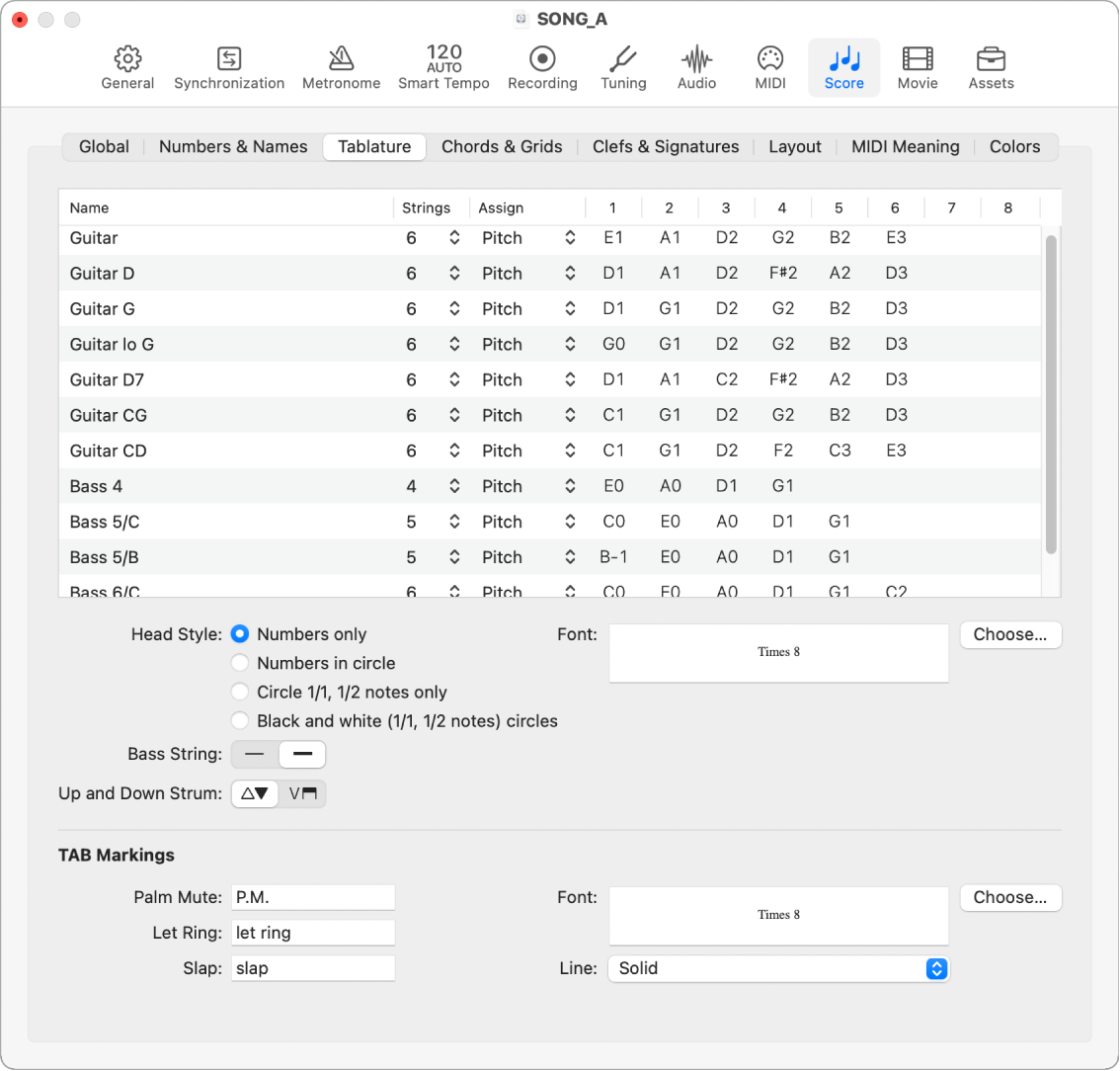Select the Score settings icon

pyautogui.click(x=843, y=68)
